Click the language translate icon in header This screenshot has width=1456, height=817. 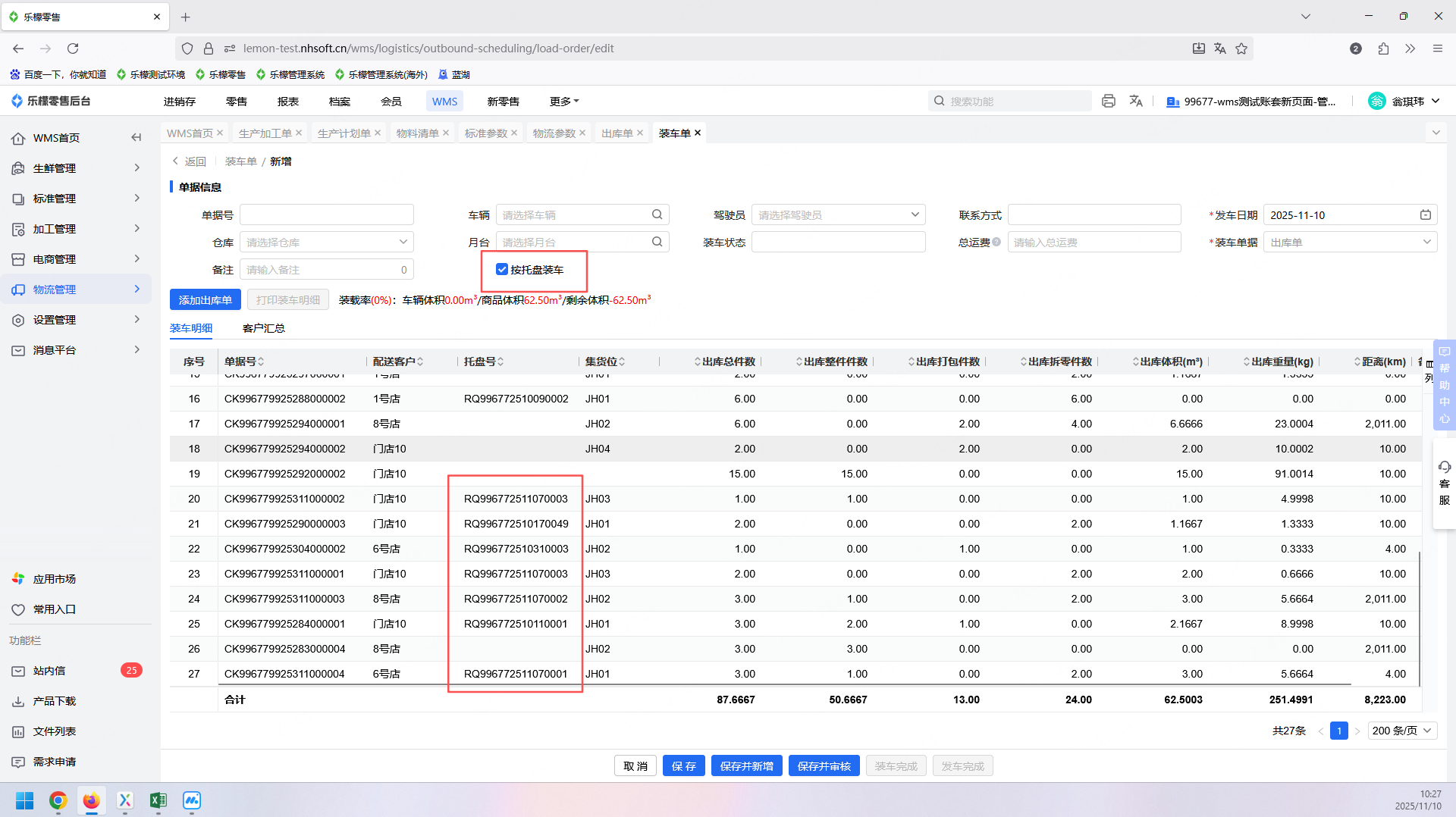tap(1136, 101)
